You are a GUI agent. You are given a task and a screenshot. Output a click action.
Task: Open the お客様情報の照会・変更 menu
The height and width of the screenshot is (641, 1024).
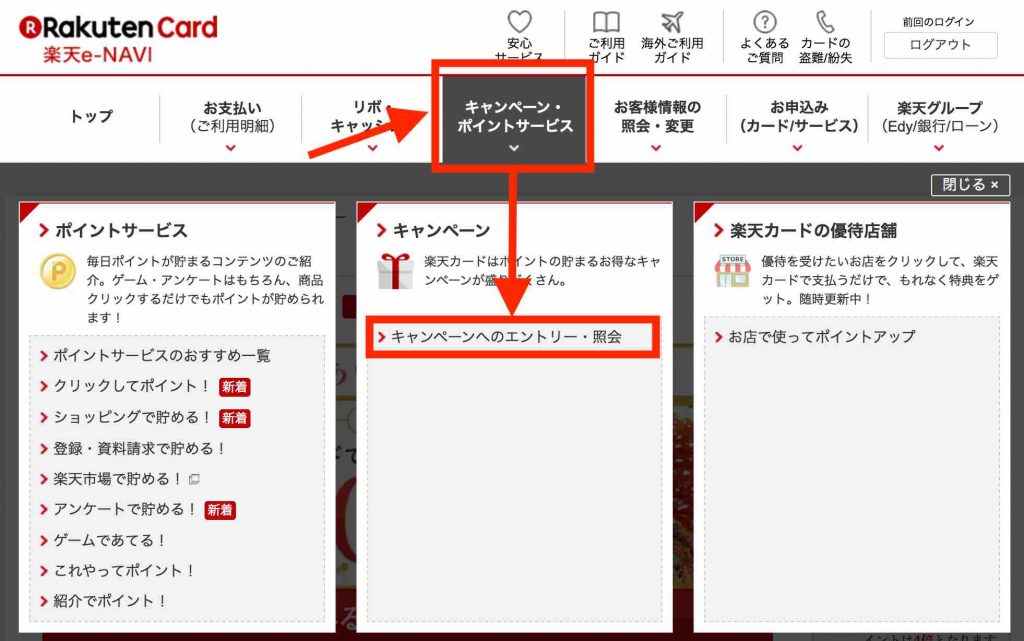[656, 117]
